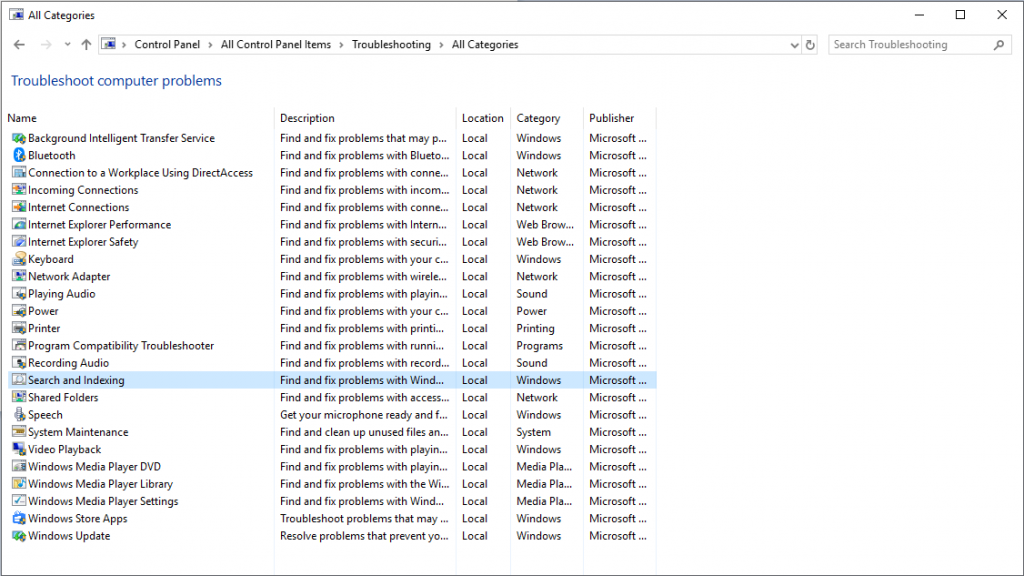Image resolution: width=1024 pixels, height=576 pixels.
Task: Select the Network Adapter troubleshooter
Action: [69, 276]
